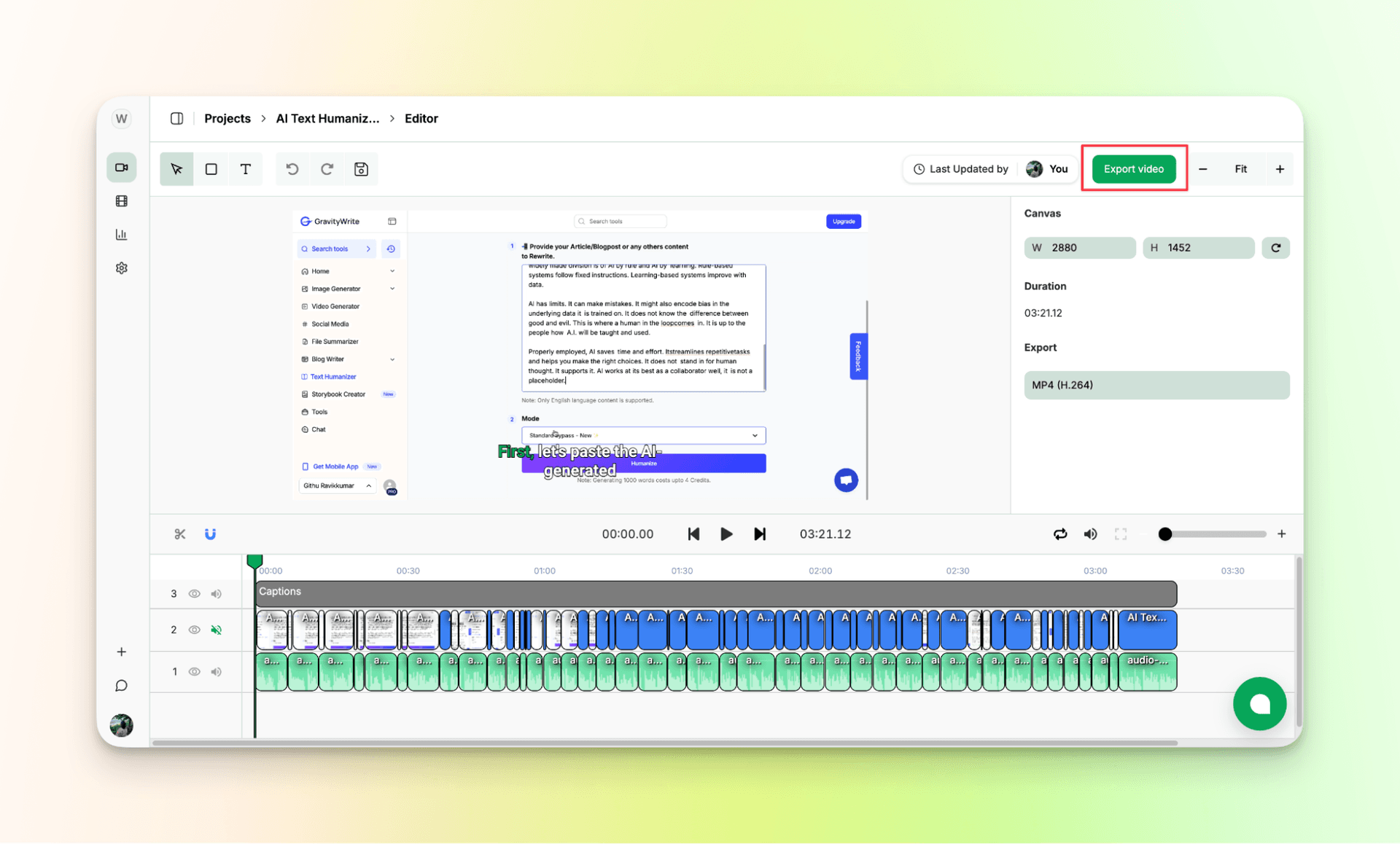1400x844 pixels.
Task: Select the arrow selection tool
Action: [x=176, y=168]
